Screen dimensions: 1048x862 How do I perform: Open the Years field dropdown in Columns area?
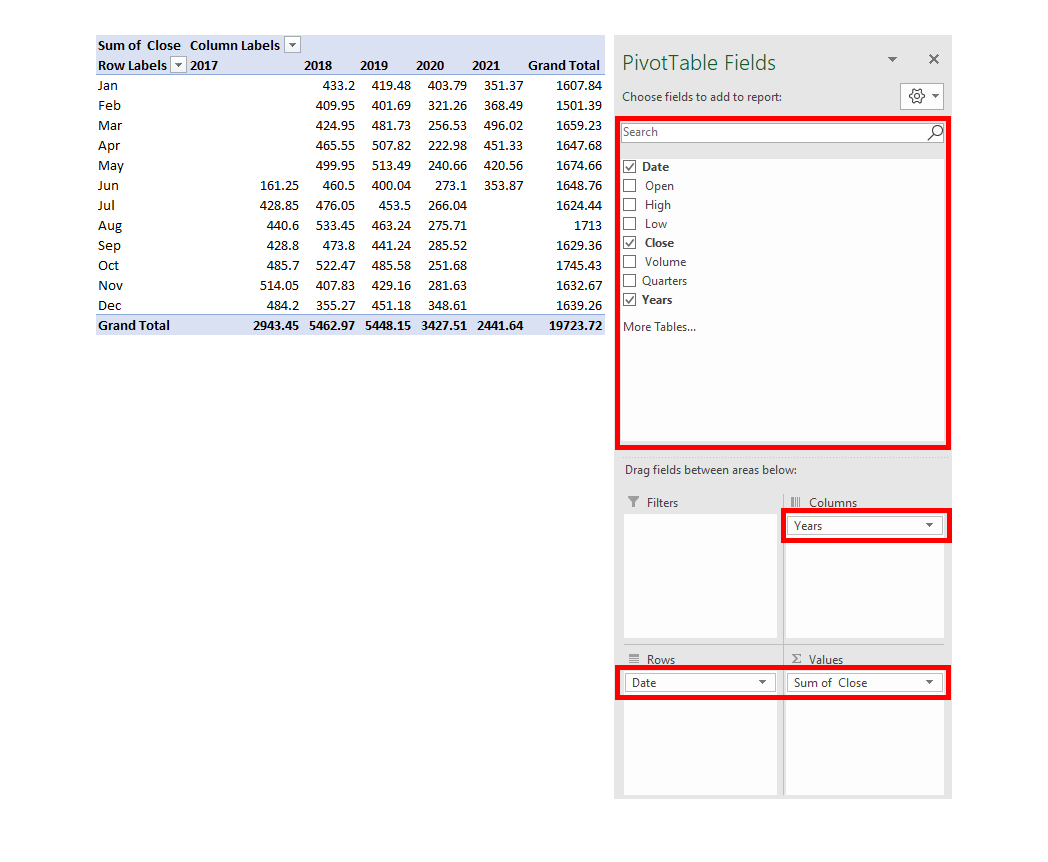tap(929, 526)
